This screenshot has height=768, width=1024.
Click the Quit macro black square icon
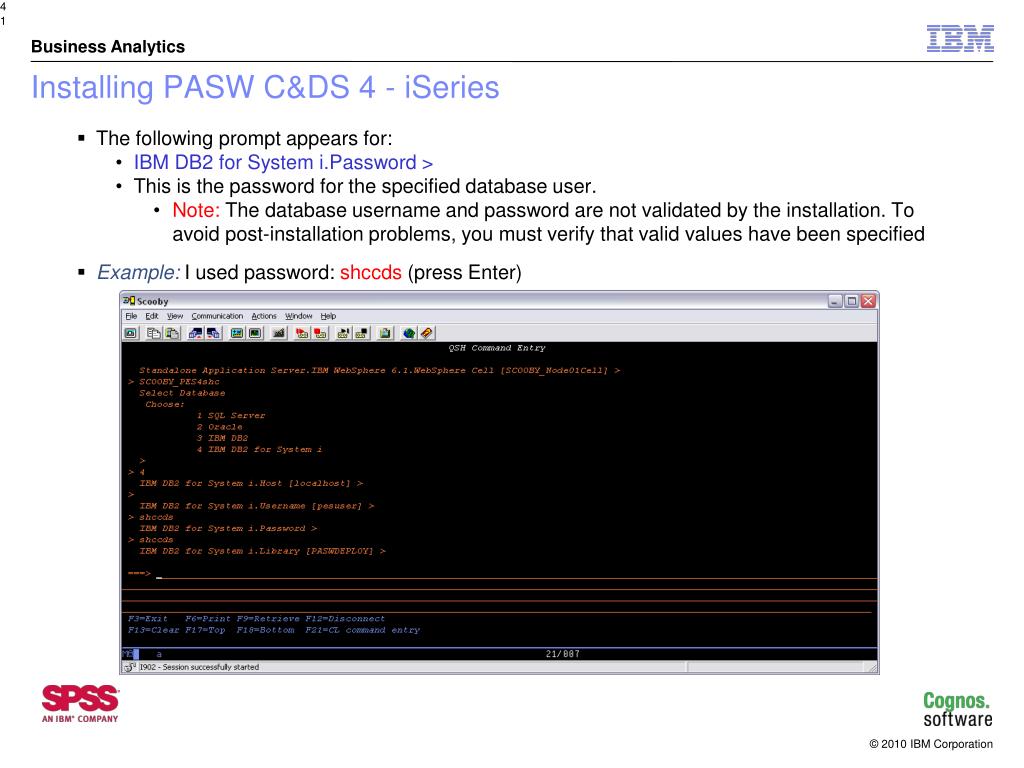point(361,333)
